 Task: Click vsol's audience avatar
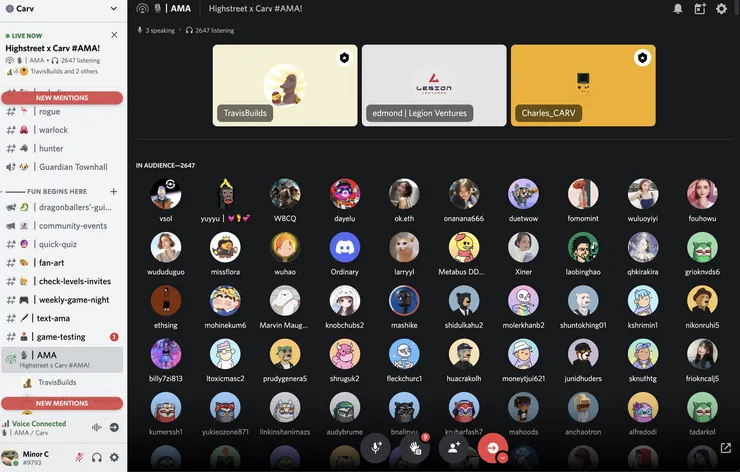click(166, 194)
